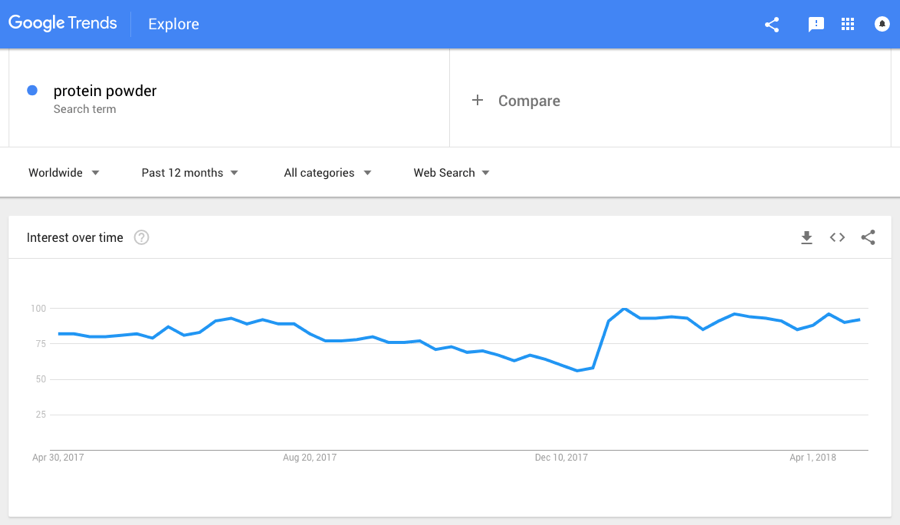Click the Compare button
900x525 pixels.
[528, 101]
